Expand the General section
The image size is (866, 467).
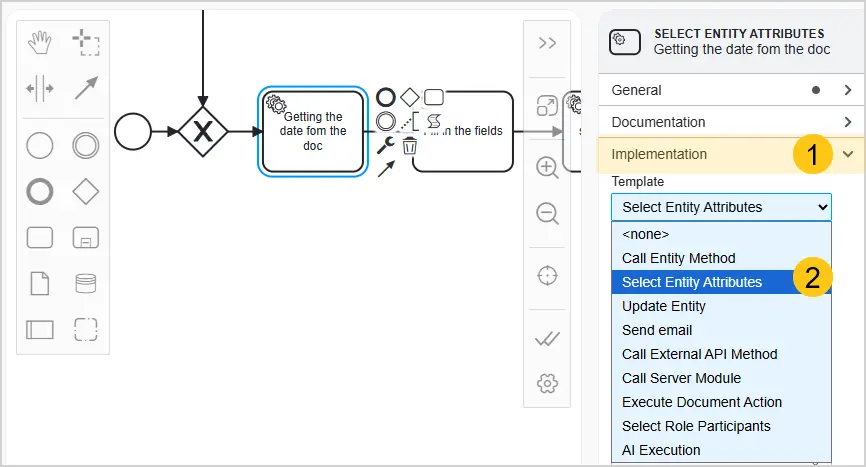(x=731, y=90)
